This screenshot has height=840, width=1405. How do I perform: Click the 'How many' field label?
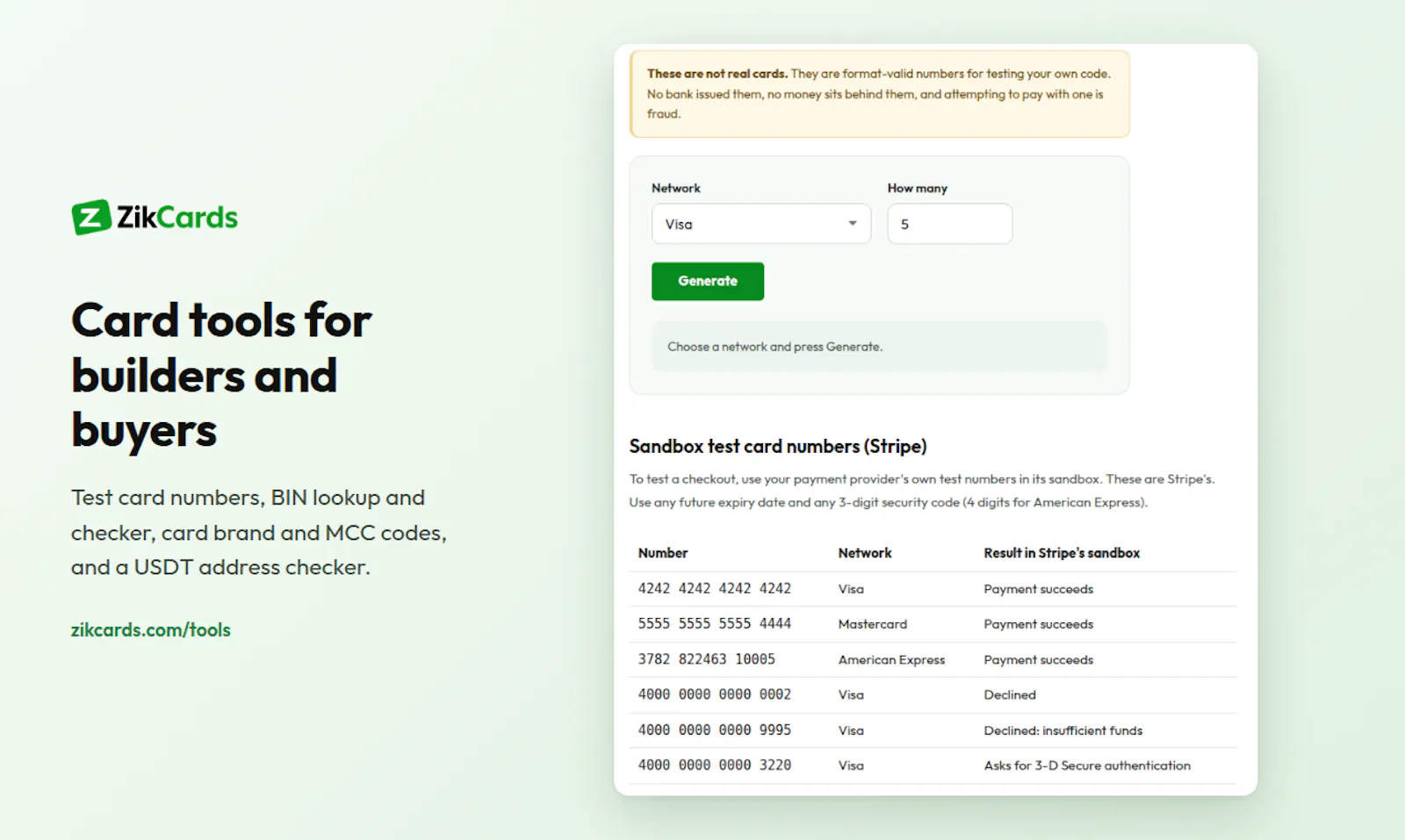(918, 188)
